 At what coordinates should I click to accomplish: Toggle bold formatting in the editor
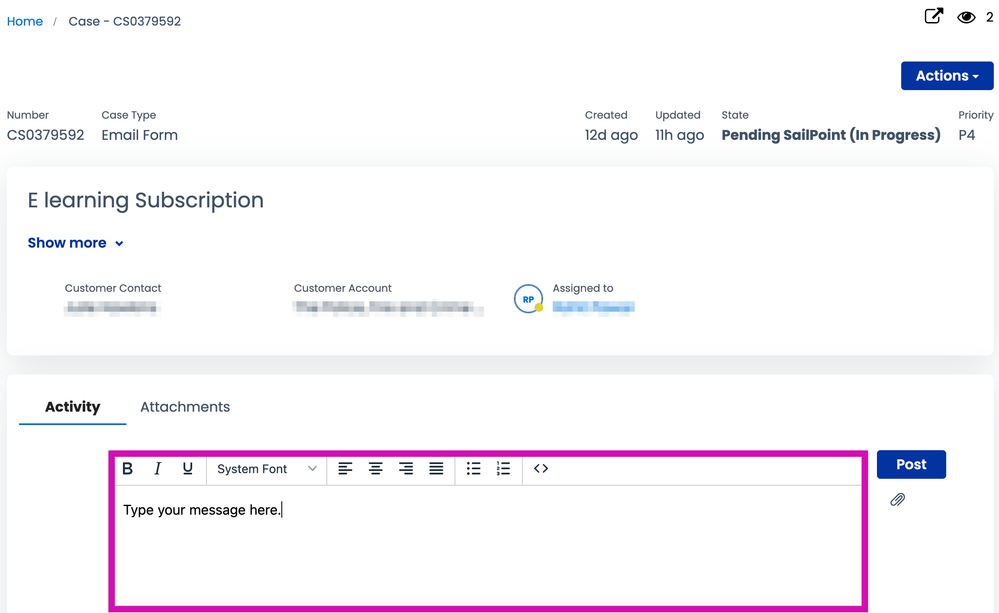pos(127,469)
